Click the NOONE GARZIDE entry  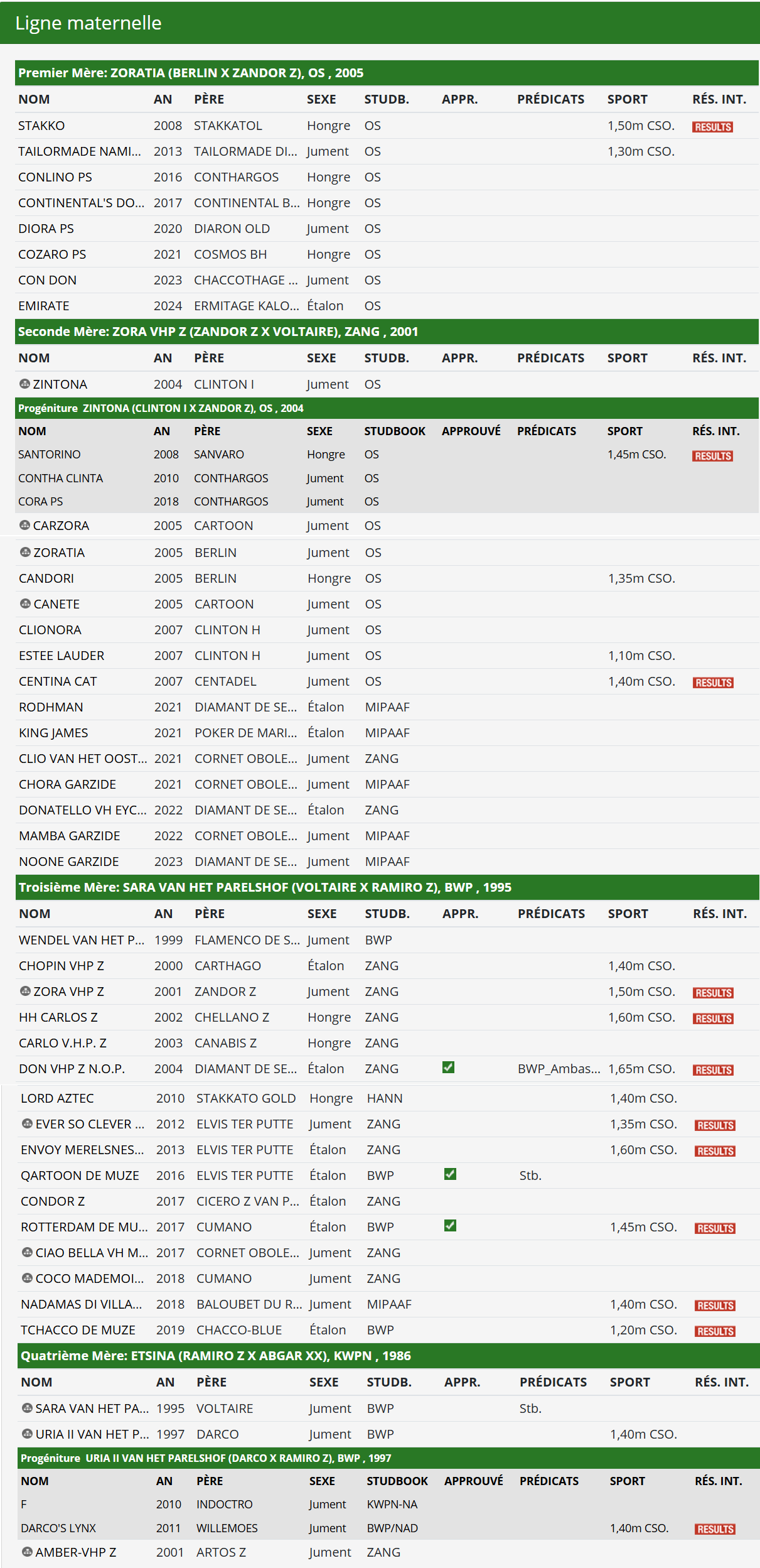coord(69,862)
